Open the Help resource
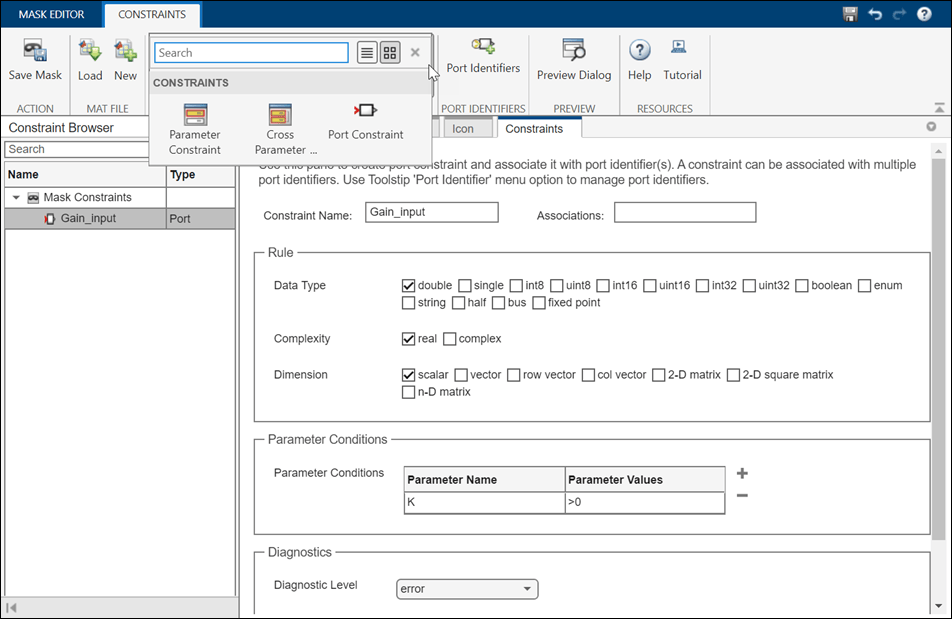 pos(639,59)
